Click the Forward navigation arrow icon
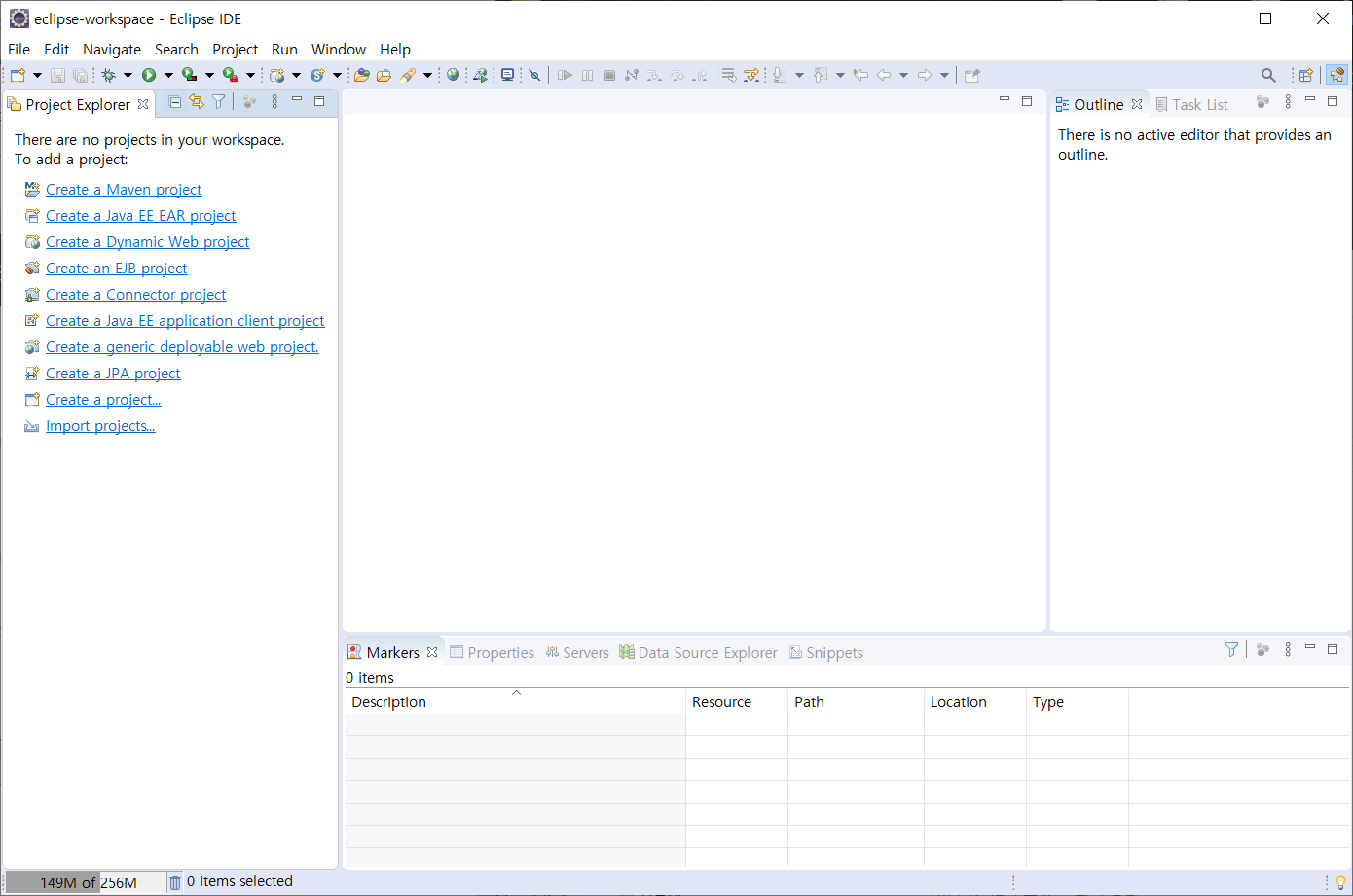This screenshot has width=1353, height=896. 925,75
